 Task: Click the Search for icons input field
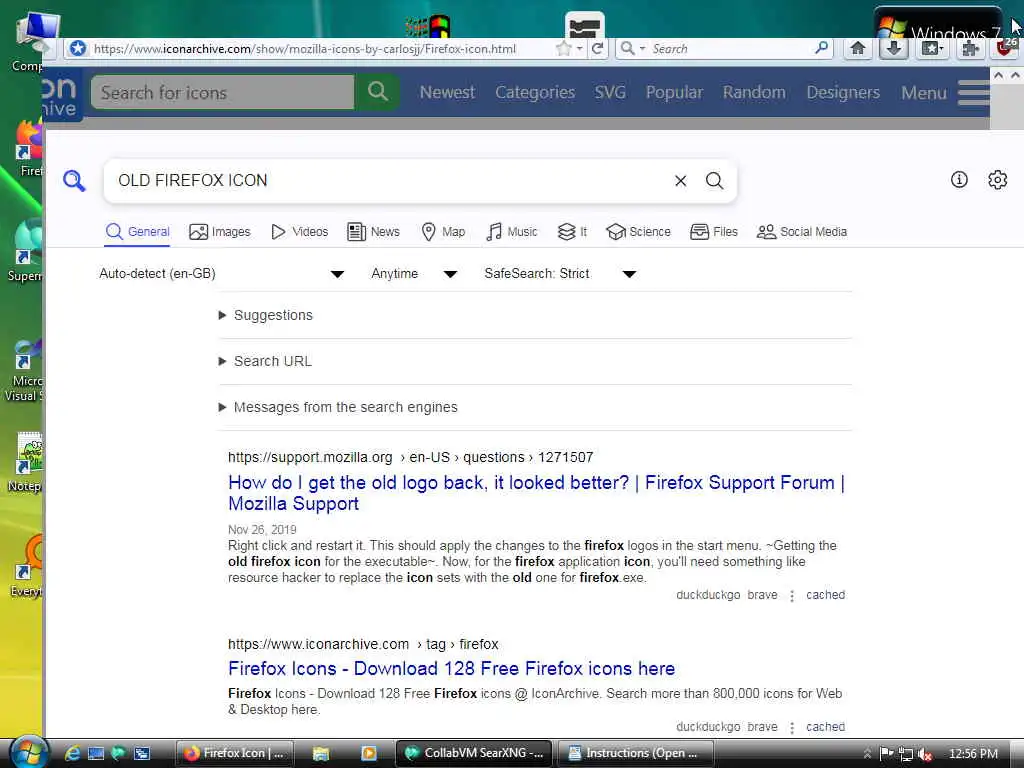point(223,92)
